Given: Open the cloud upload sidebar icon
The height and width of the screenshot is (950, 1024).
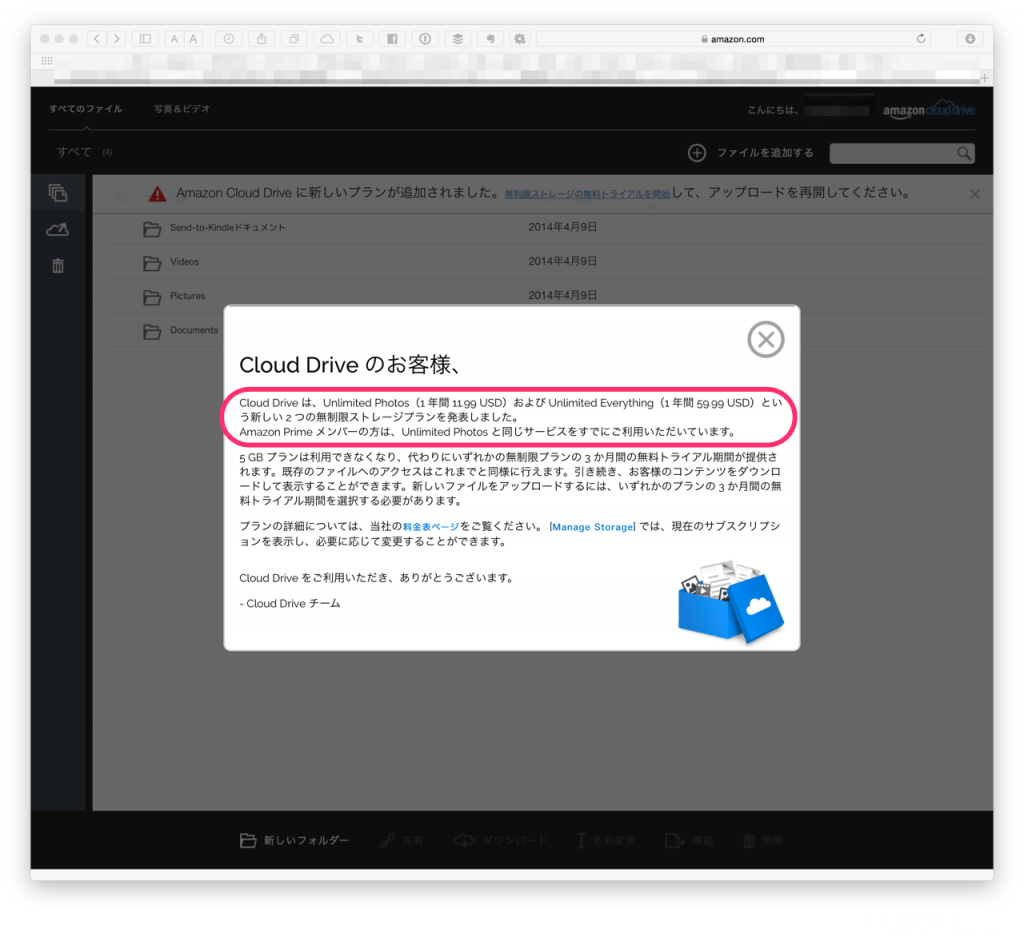Looking at the screenshot, I should [57, 230].
